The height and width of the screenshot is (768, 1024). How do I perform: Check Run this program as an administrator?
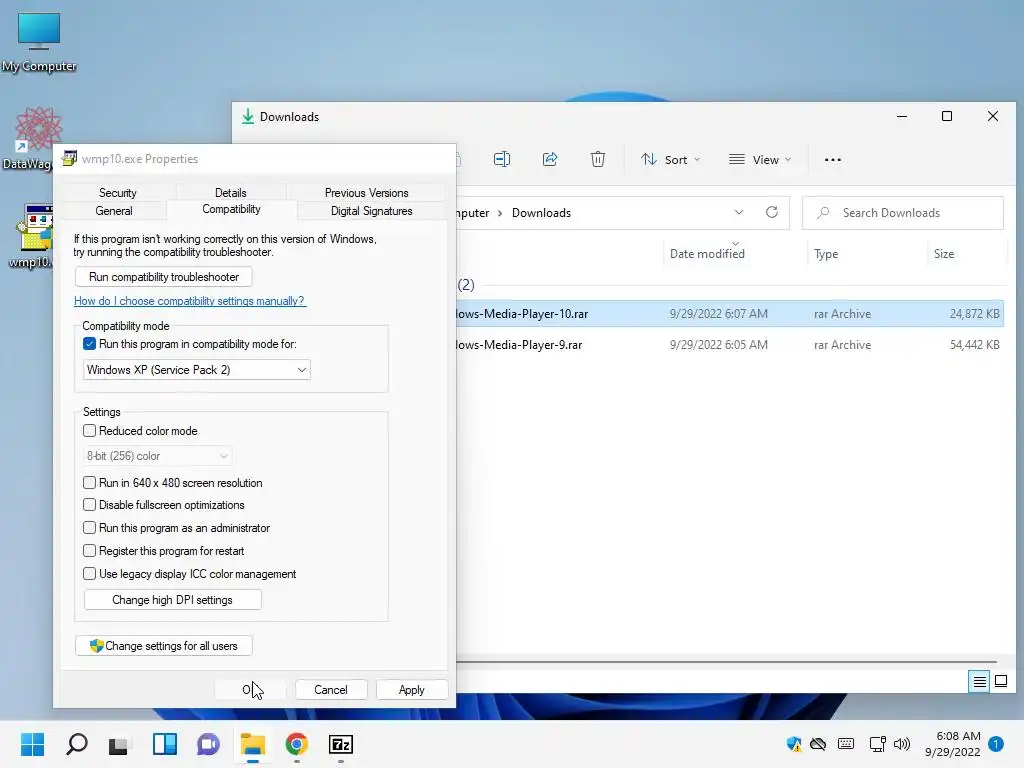[89, 528]
